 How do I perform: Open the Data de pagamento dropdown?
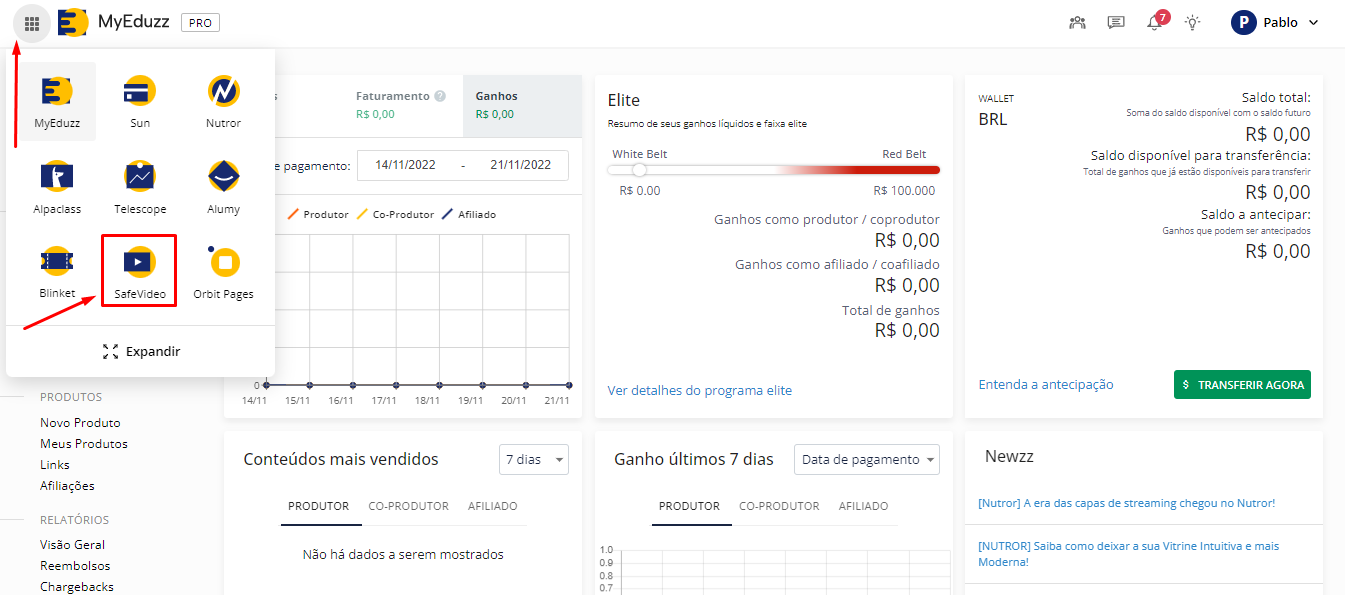(867, 460)
